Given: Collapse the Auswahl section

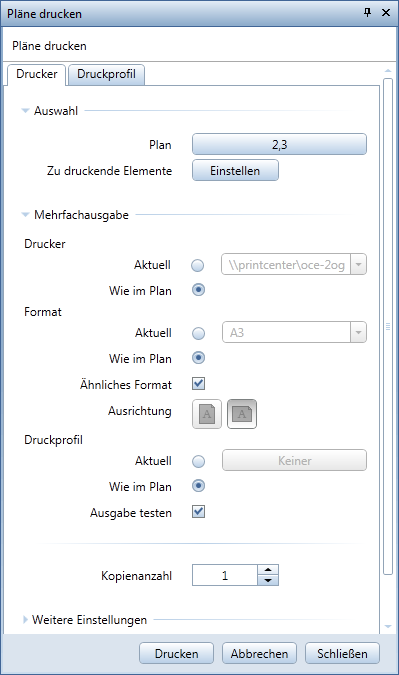Looking at the screenshot, I should pos(25,111).
